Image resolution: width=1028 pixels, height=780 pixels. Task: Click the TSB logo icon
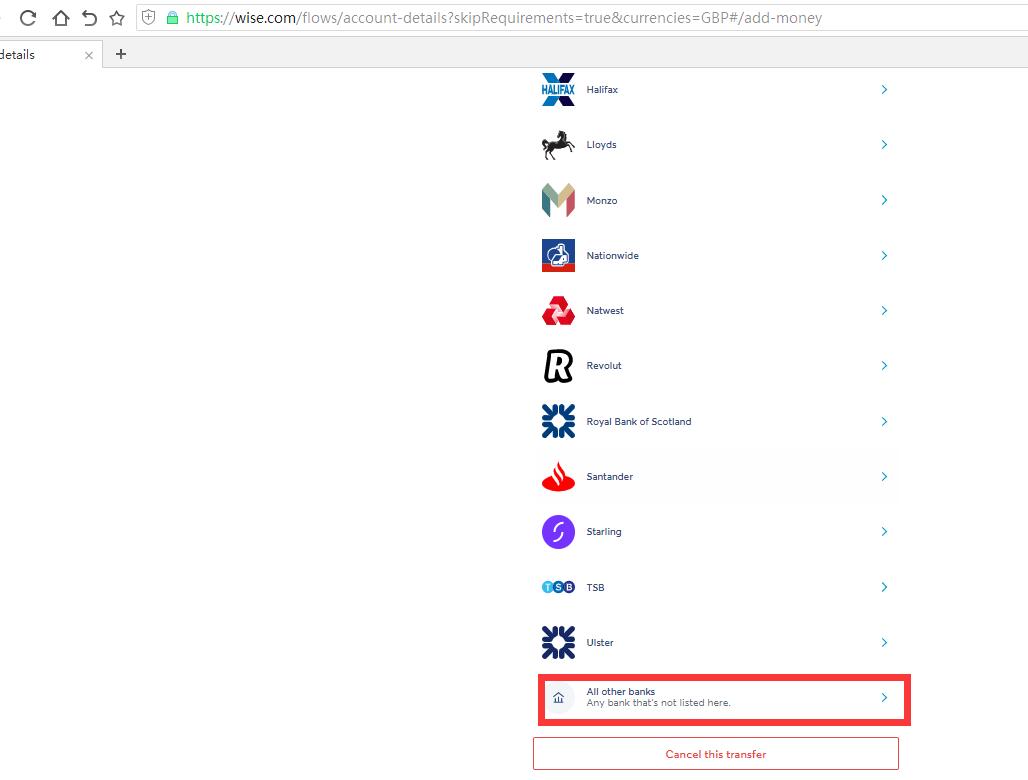pos(558,587)
